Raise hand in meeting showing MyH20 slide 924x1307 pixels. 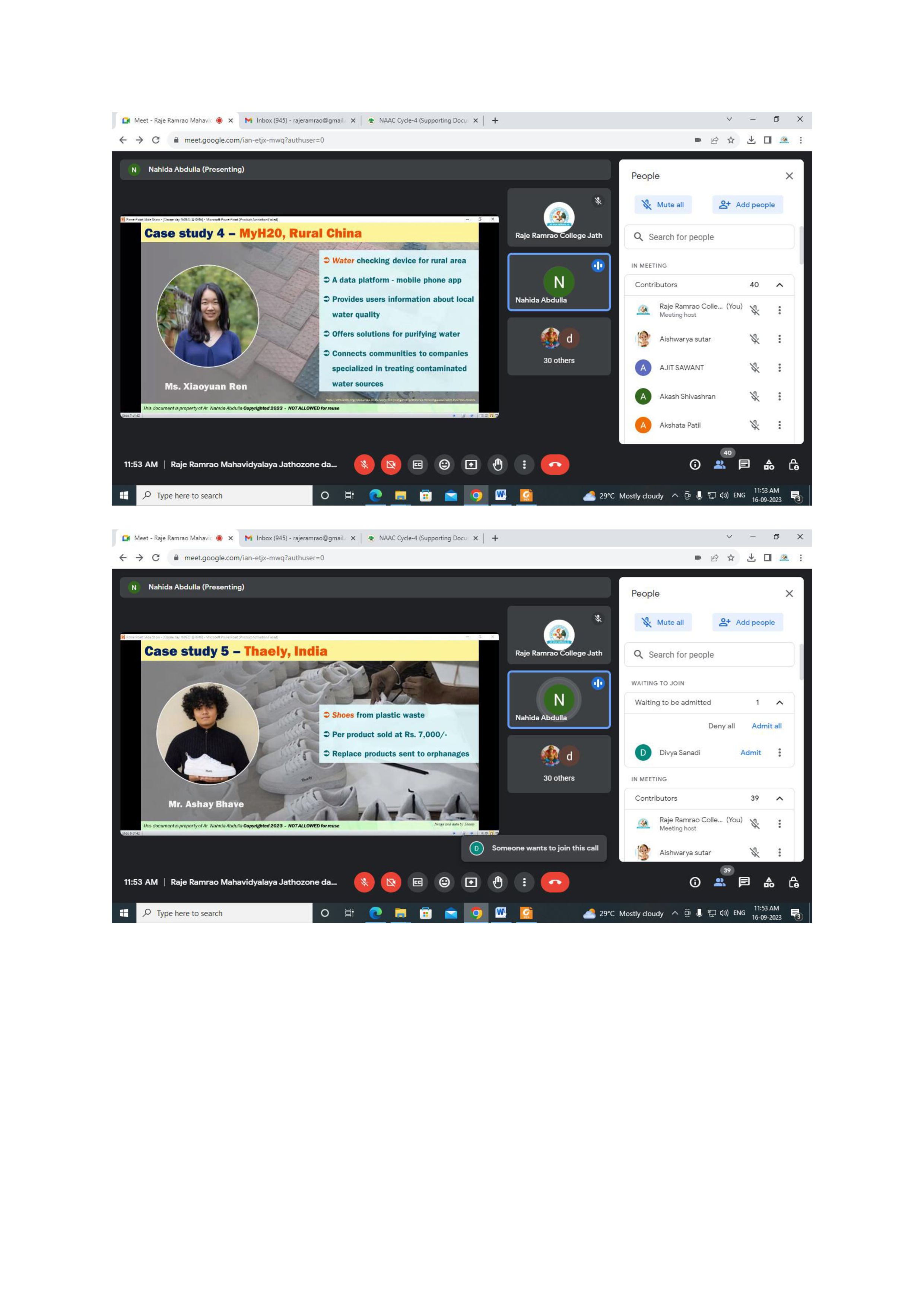coord(497,465)
